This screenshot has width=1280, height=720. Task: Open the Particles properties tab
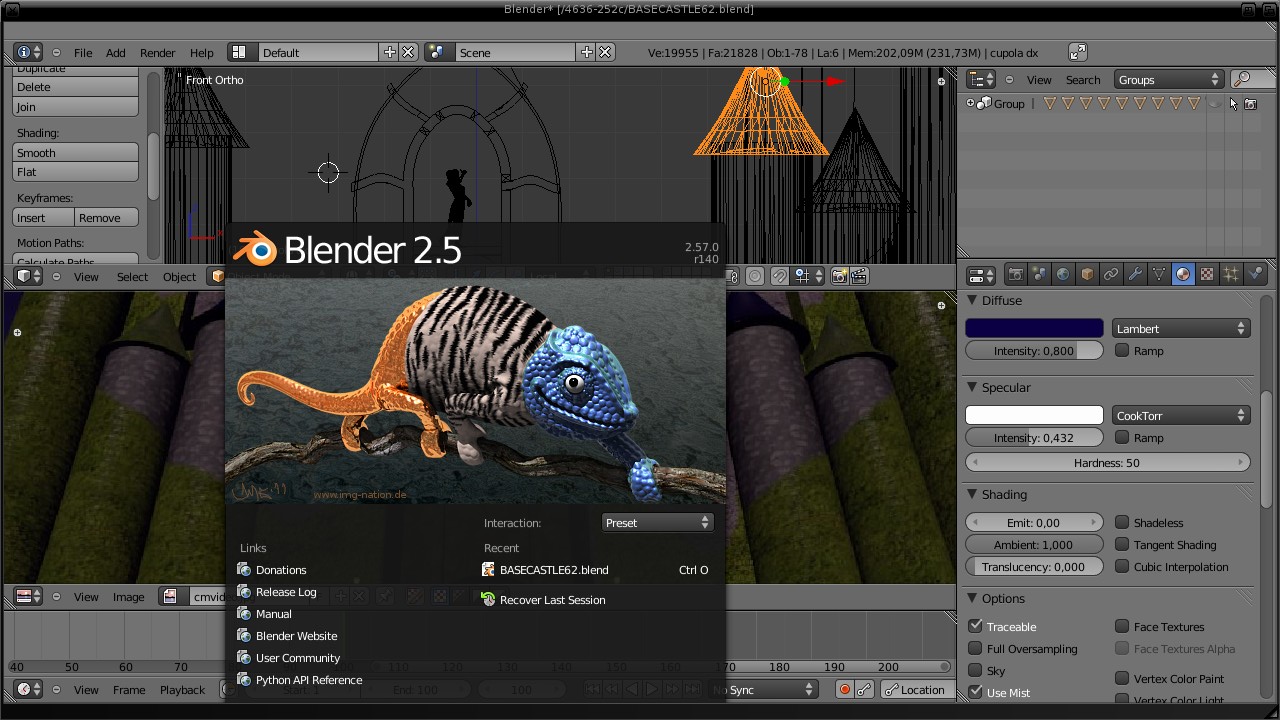tap(1231, 274)
